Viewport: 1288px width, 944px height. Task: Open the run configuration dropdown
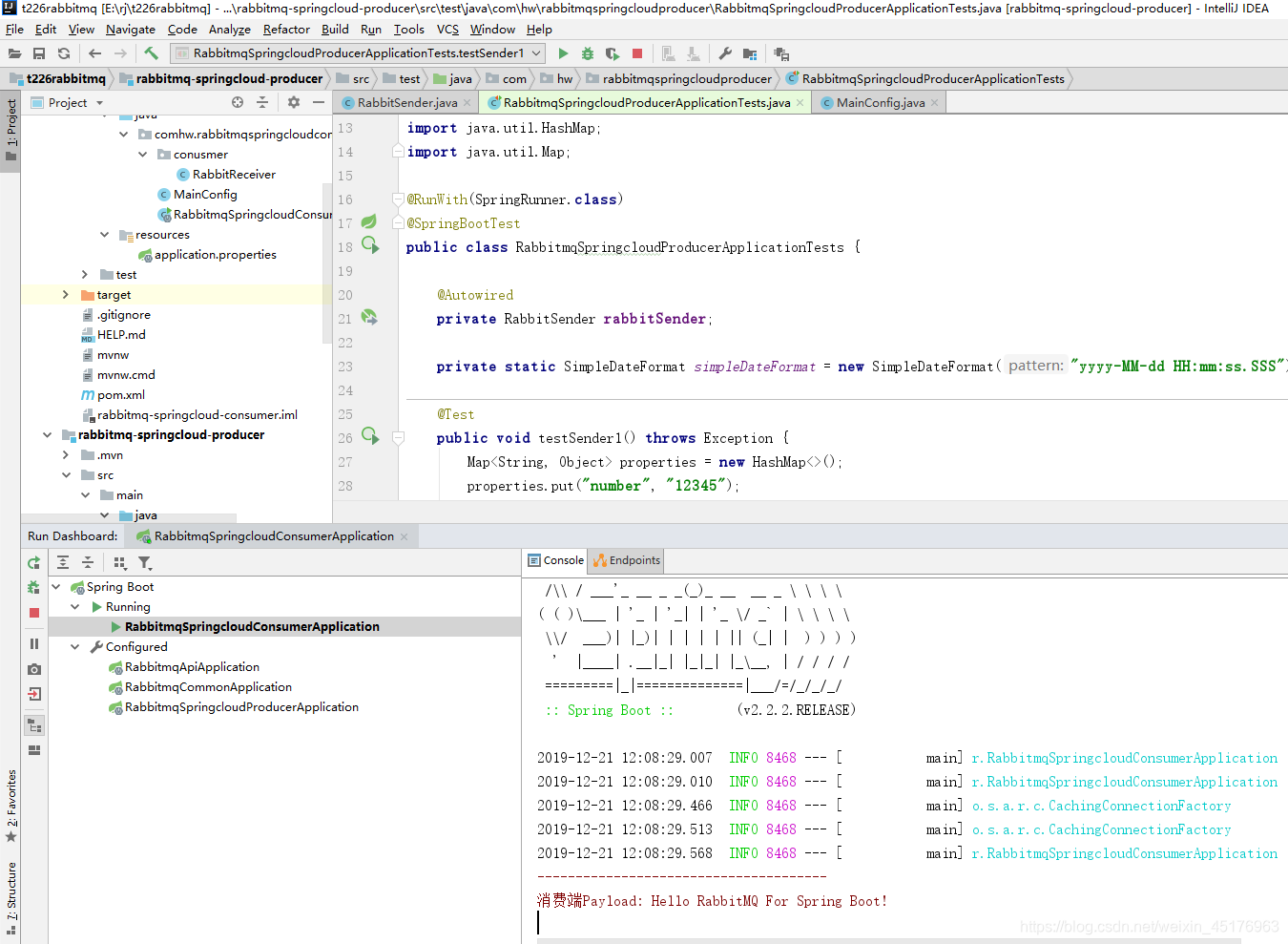[357, 53]
